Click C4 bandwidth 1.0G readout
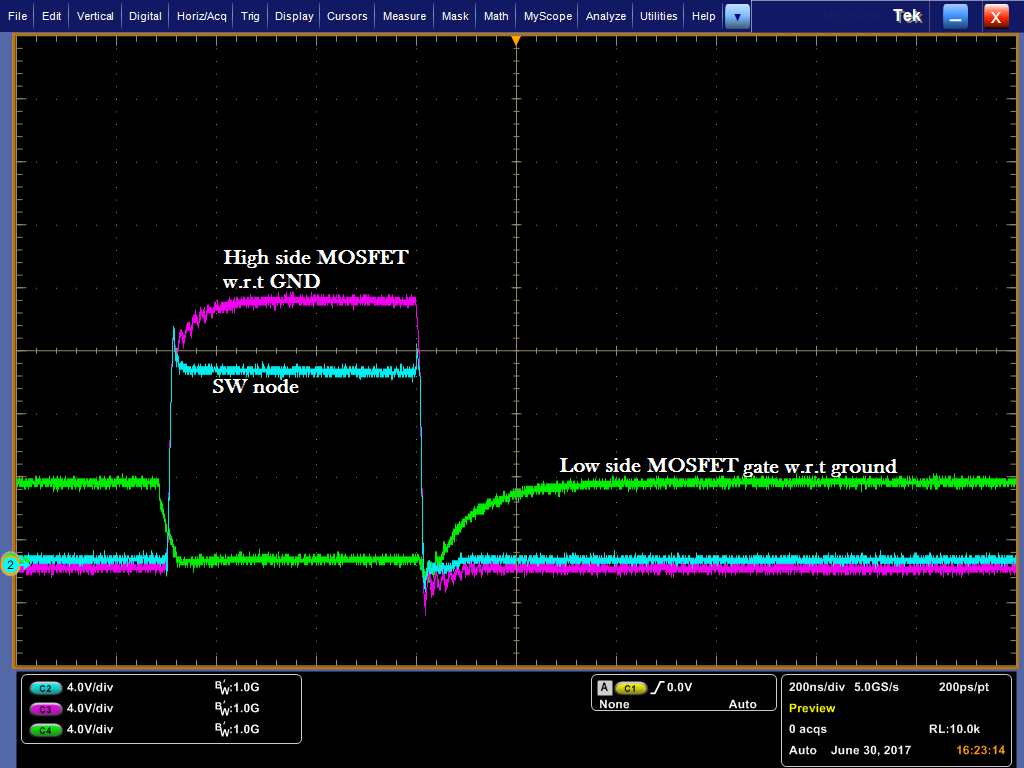 pyautogui.click(x=237, y=729)
